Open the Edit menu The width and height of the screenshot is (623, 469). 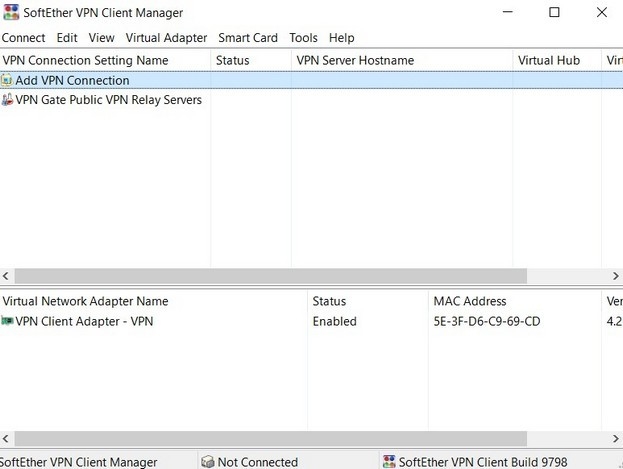click(x=67, y=38)
